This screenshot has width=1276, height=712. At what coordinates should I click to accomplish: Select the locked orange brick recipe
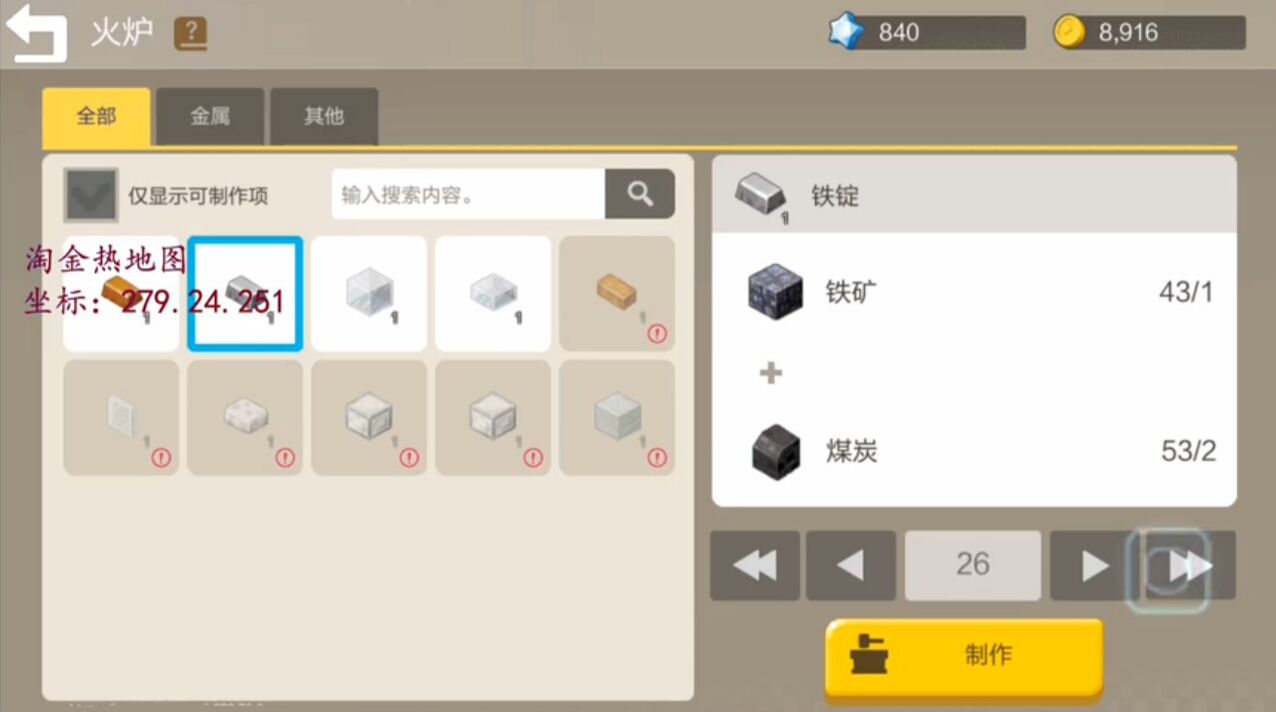(x=617, y=293)
